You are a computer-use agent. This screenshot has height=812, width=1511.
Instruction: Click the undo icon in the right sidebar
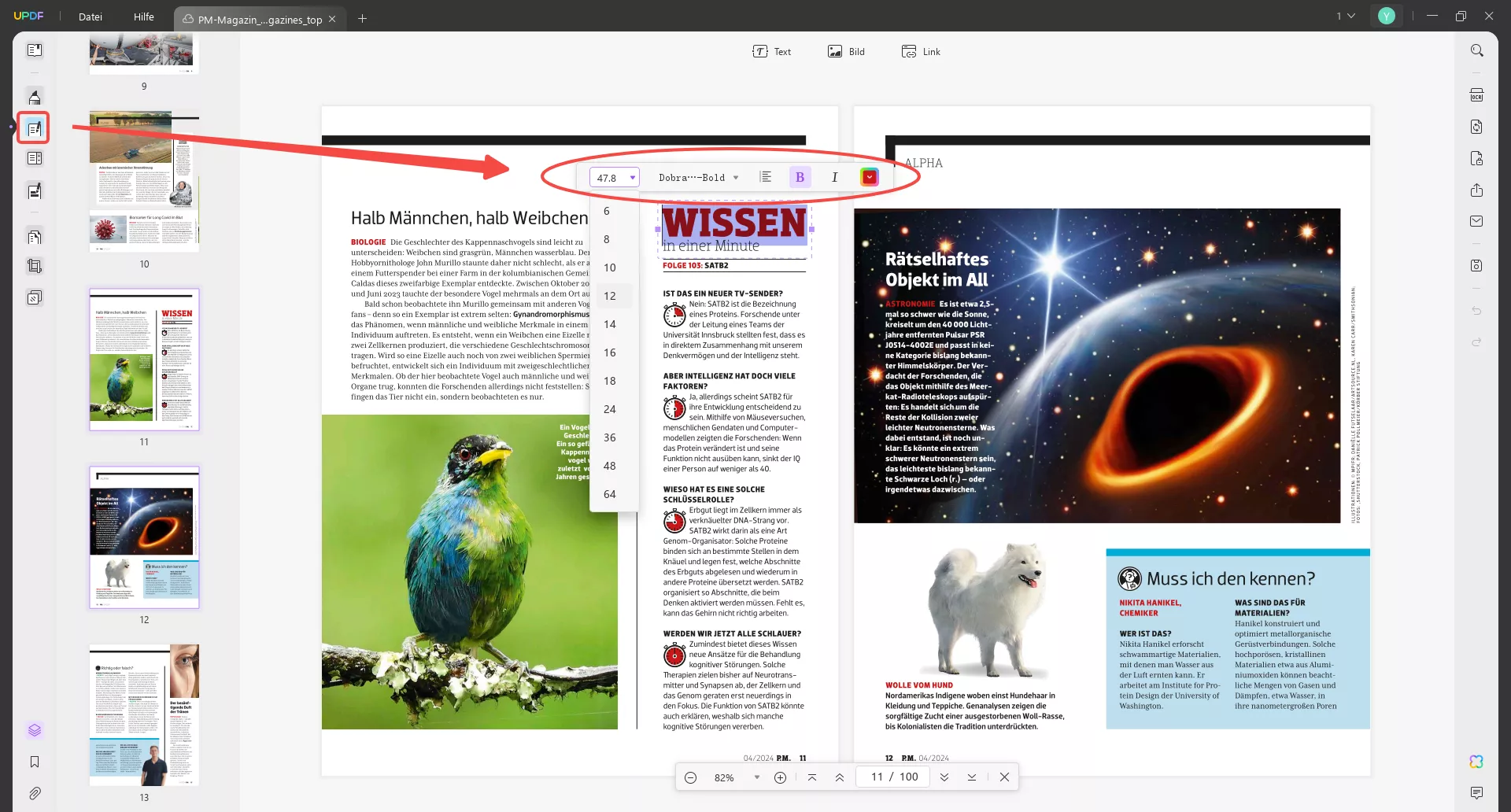click(x=1478, y=311)
